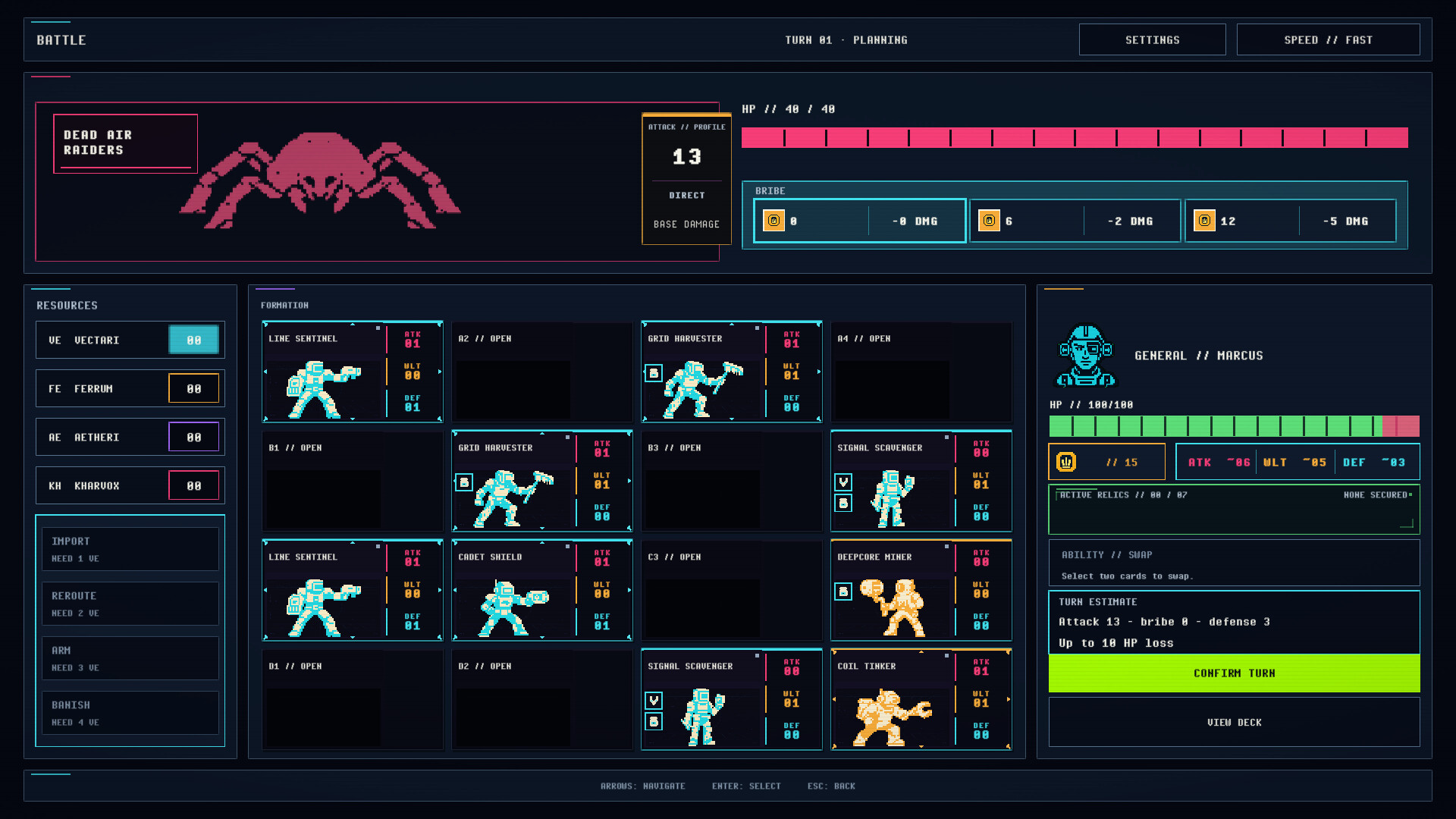Toggle the Speed // Fast setting
The width and height of the screenshot is (1456, 819).
tap(1328, 39)
